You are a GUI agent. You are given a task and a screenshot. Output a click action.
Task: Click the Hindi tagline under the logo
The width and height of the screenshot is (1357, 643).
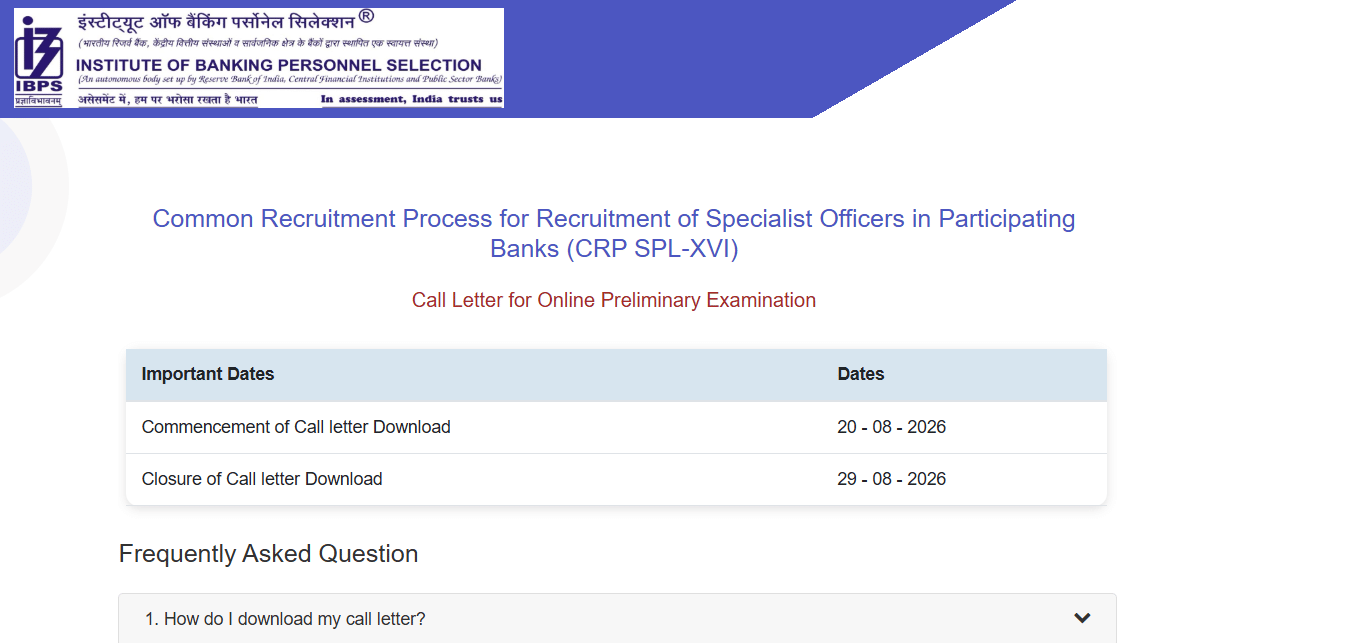point(168,99)
